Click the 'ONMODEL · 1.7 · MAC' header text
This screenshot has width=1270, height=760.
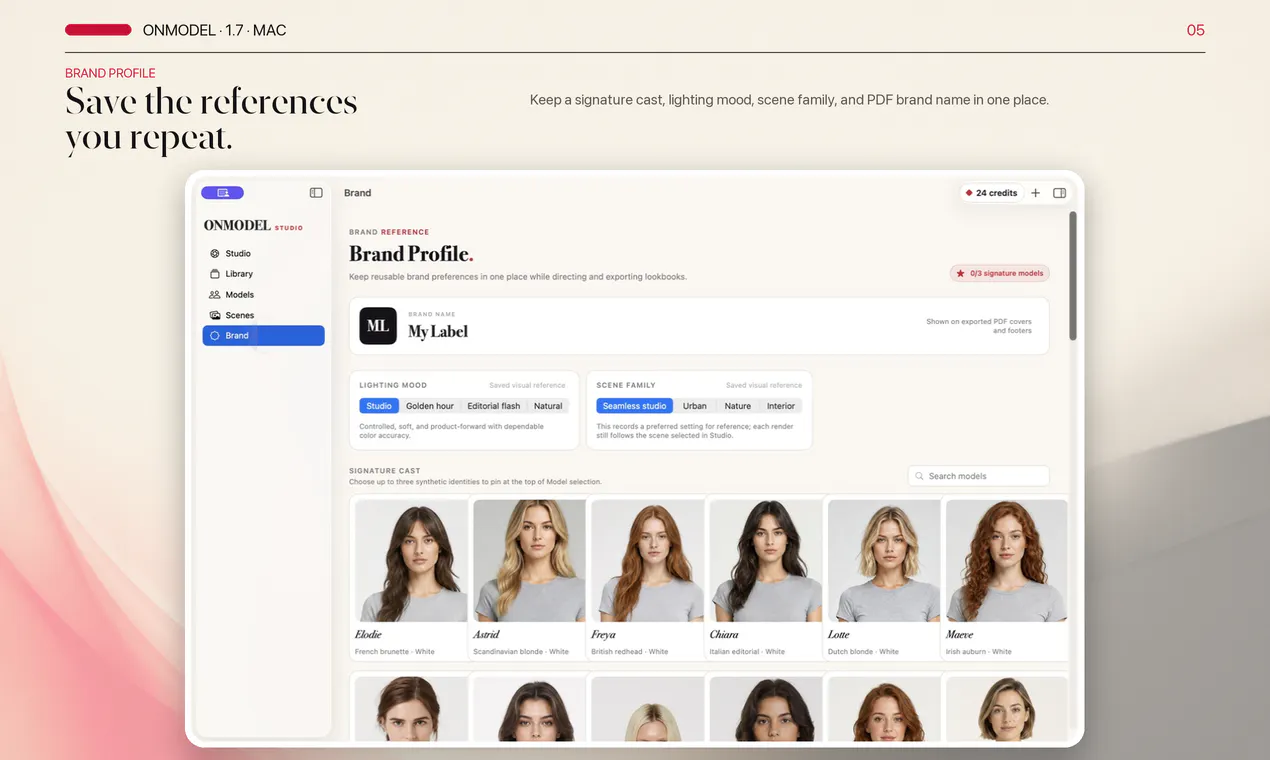click(x=214, y=30)
